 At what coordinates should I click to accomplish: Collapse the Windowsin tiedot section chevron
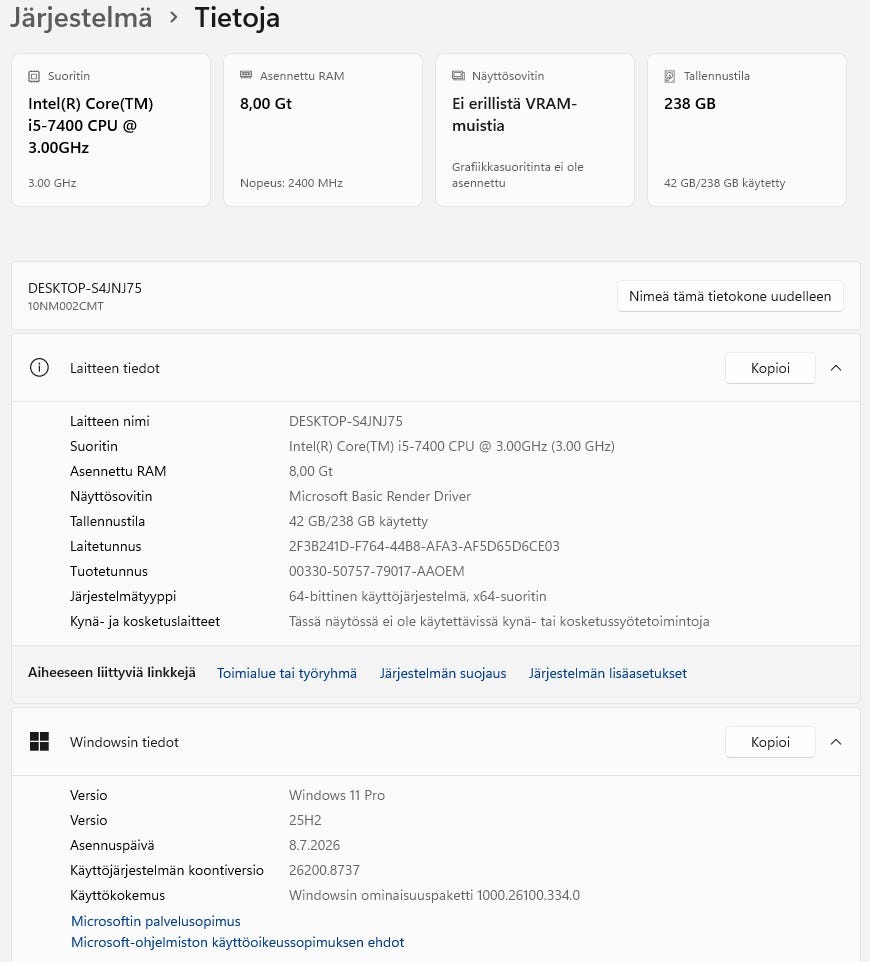[x=836, y=742]
